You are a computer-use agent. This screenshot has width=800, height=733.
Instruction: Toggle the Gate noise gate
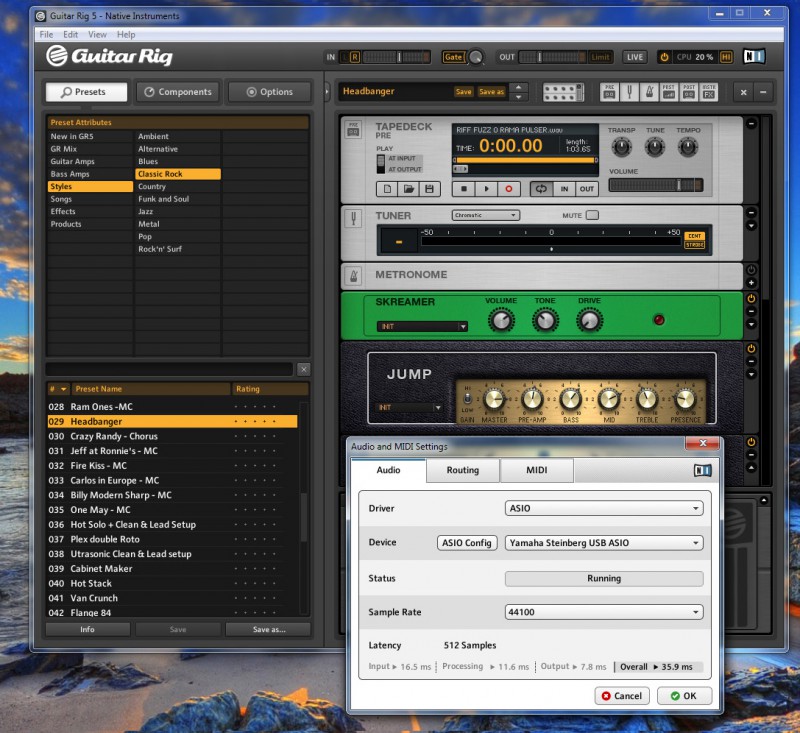454,57
